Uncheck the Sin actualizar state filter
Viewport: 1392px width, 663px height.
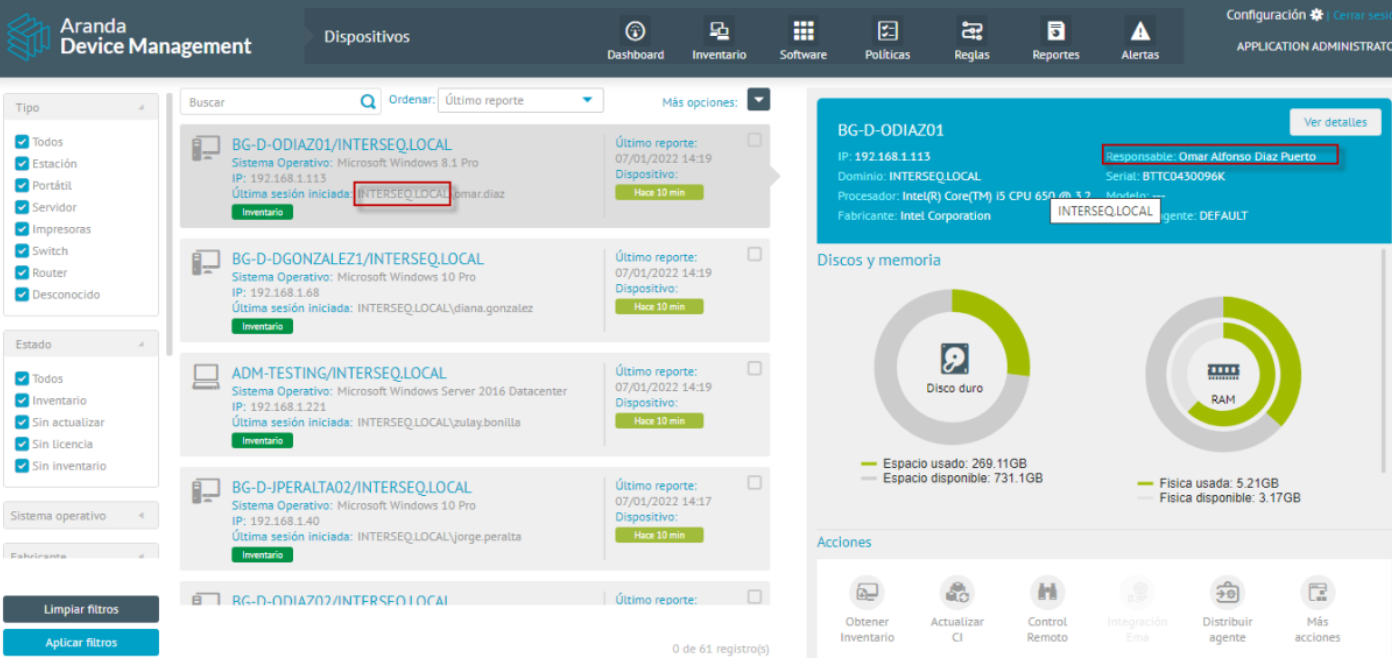click(22, 422)
